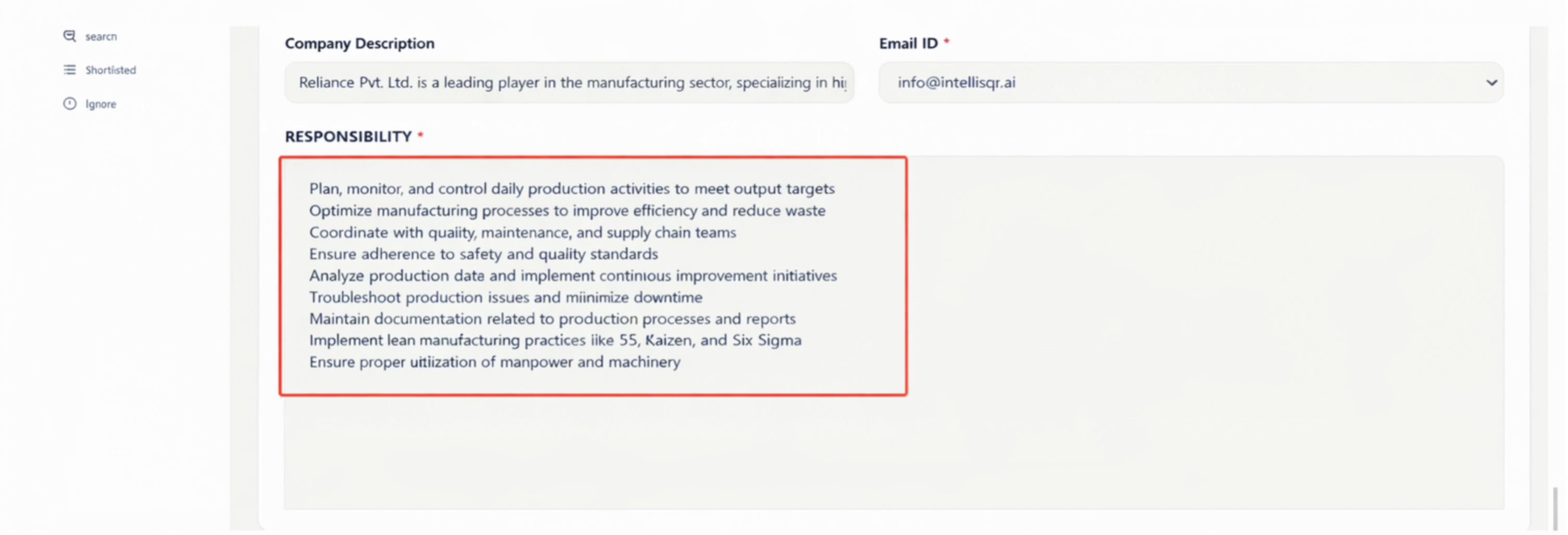The width and height of the screenshot is (1568, 535).
Task: Place cursor in "Troubleshoot production issues" line
Action: [x=505, y=297]
